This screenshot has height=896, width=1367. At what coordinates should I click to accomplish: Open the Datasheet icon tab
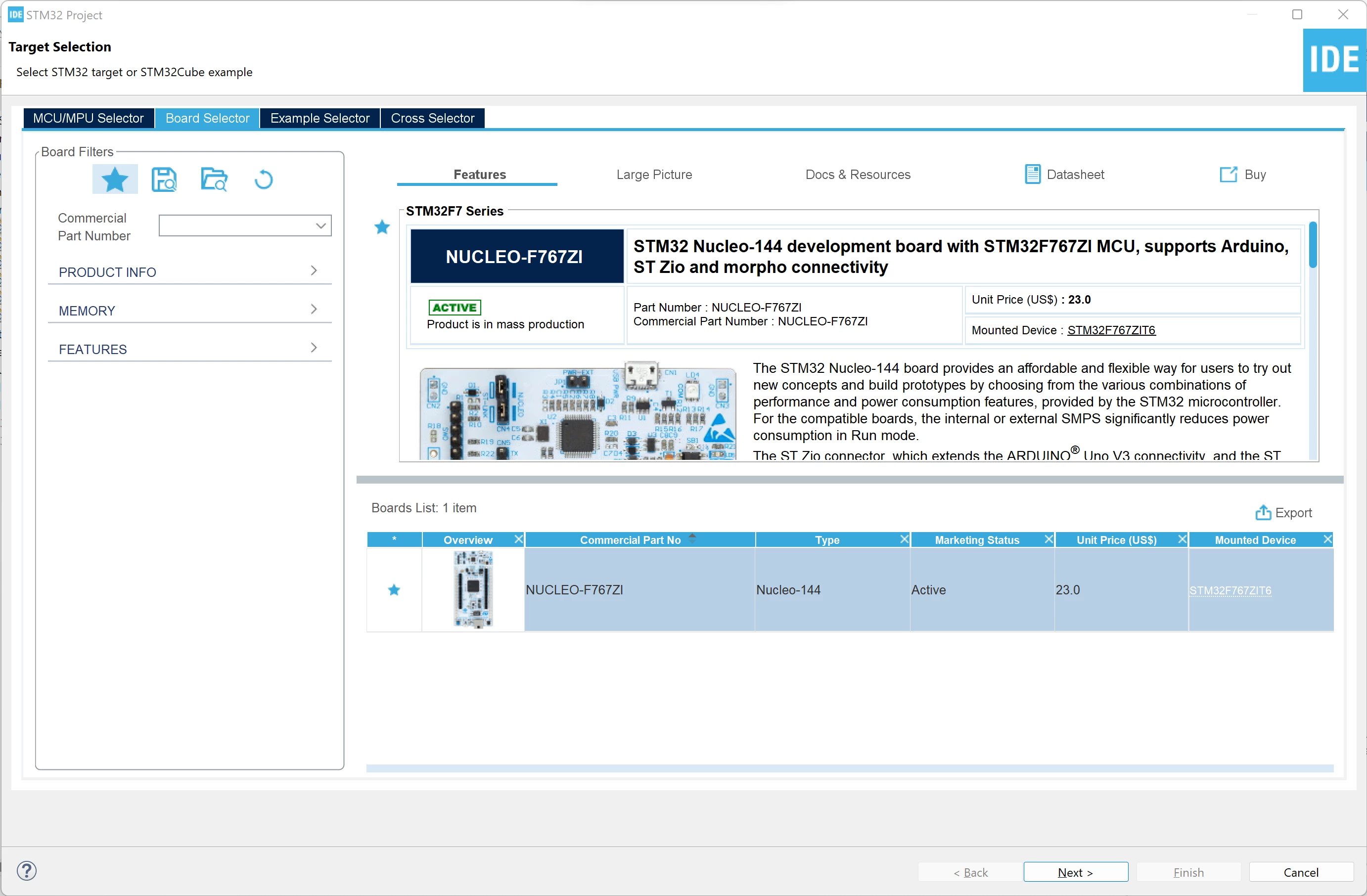pos(1064,175)
